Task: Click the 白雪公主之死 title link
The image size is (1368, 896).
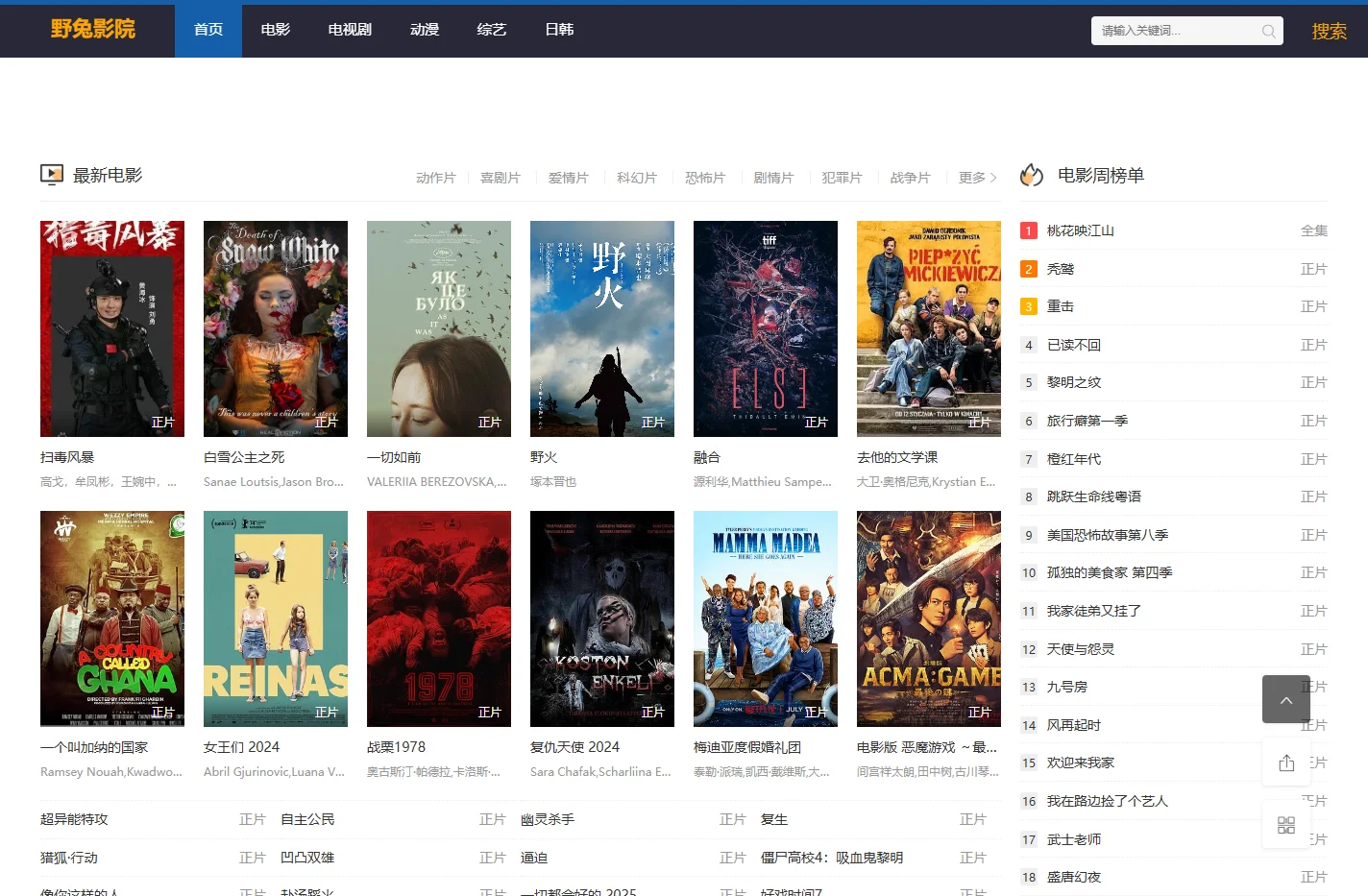Action: [x=244, y=457]
